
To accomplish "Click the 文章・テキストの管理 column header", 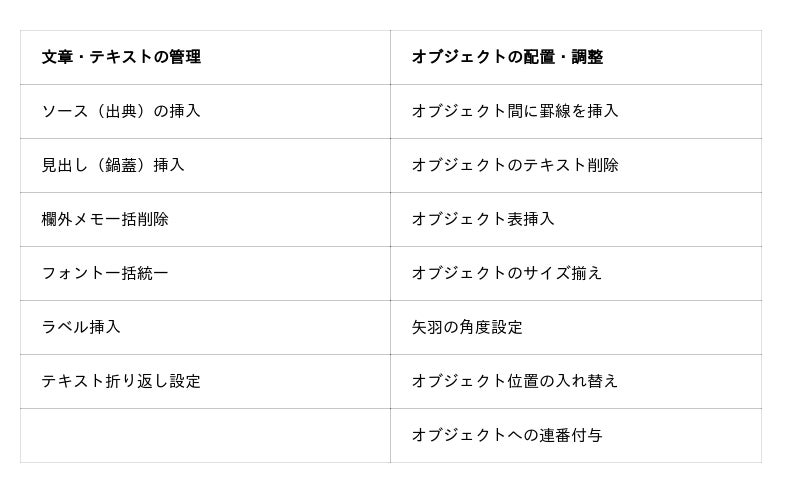I will pyautogui.click(x=121, y=57).
